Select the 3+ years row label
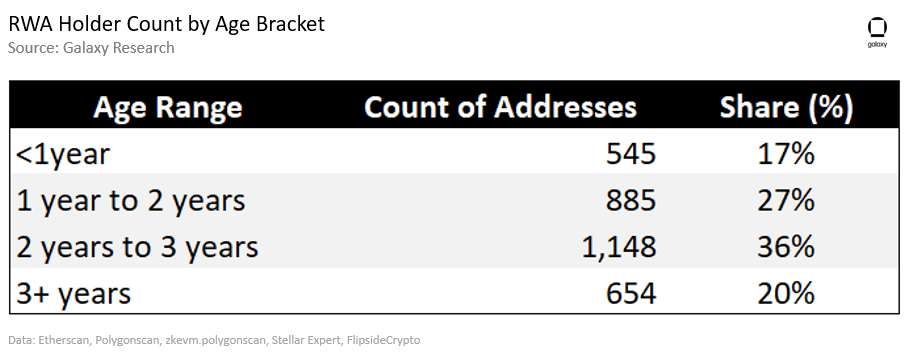This screenshot has height=360, width=914. coord(73,294)
